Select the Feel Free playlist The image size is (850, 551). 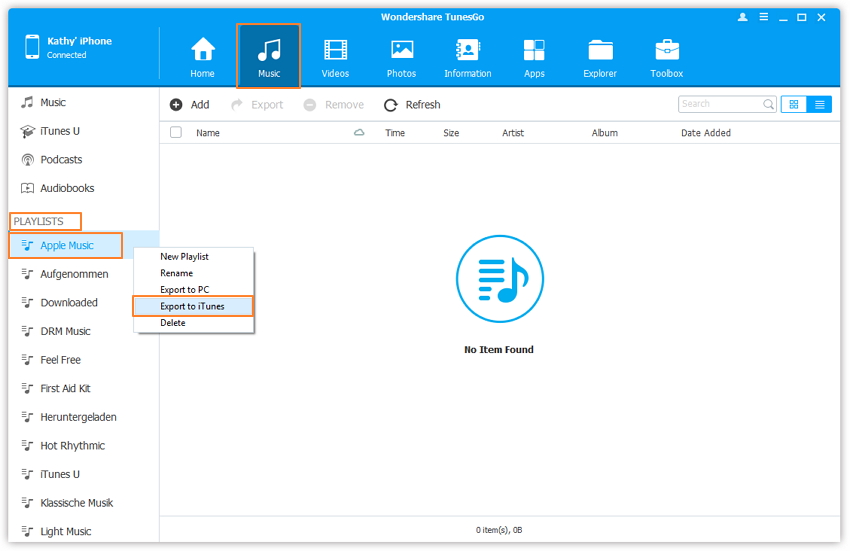point(60,360)
